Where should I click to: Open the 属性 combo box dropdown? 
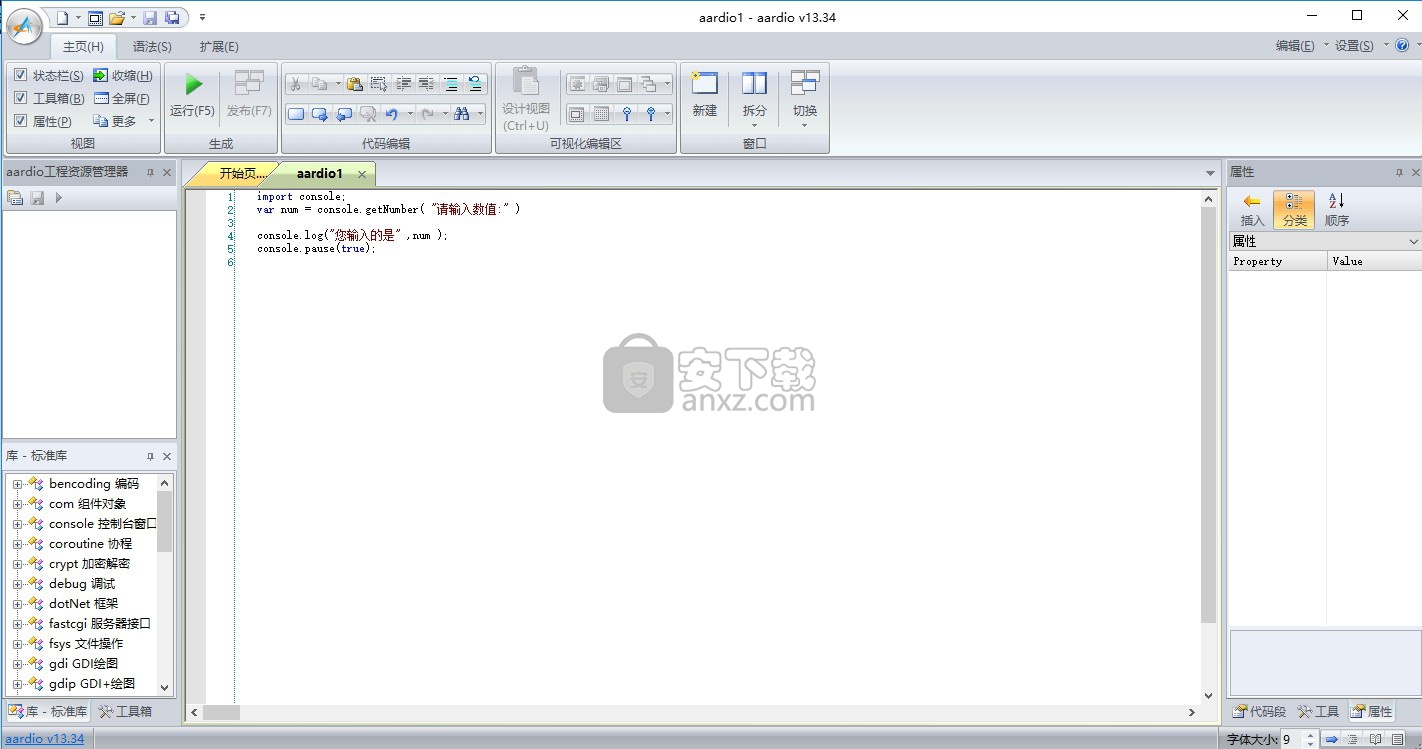(1413, 241)
